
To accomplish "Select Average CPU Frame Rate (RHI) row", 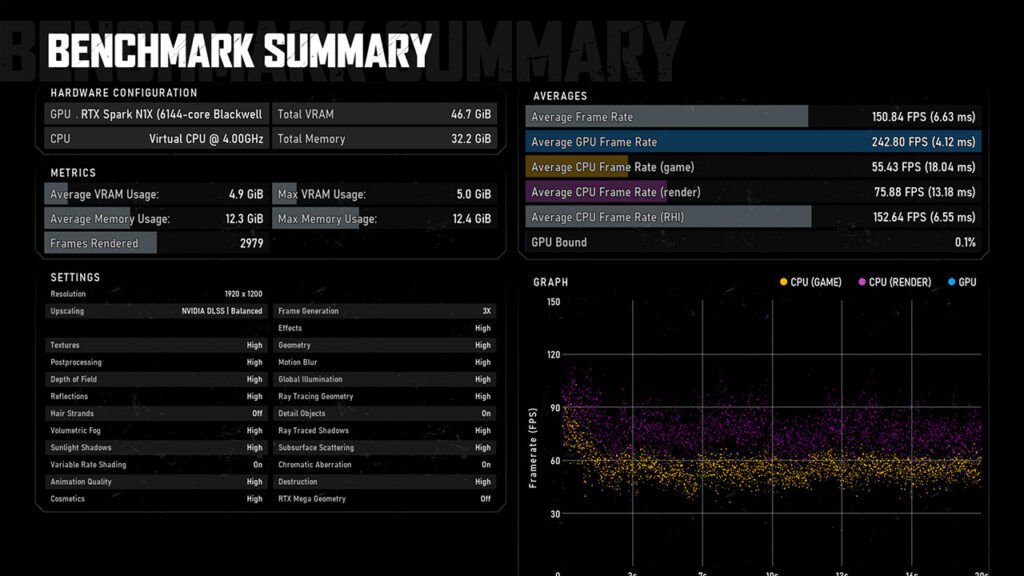I will [x=754, y=217].
